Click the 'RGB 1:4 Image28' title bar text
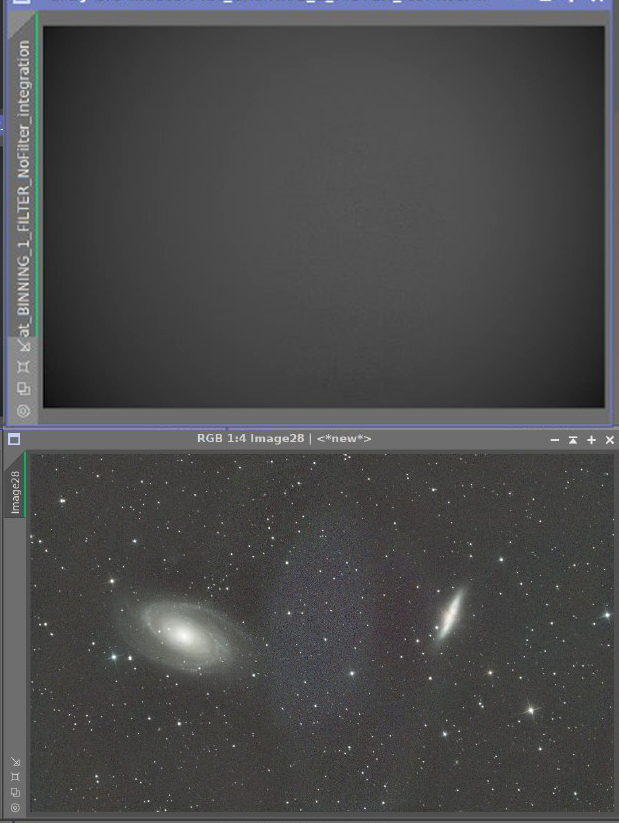Screen dimensions: 619x823 [x=250, y=438]
